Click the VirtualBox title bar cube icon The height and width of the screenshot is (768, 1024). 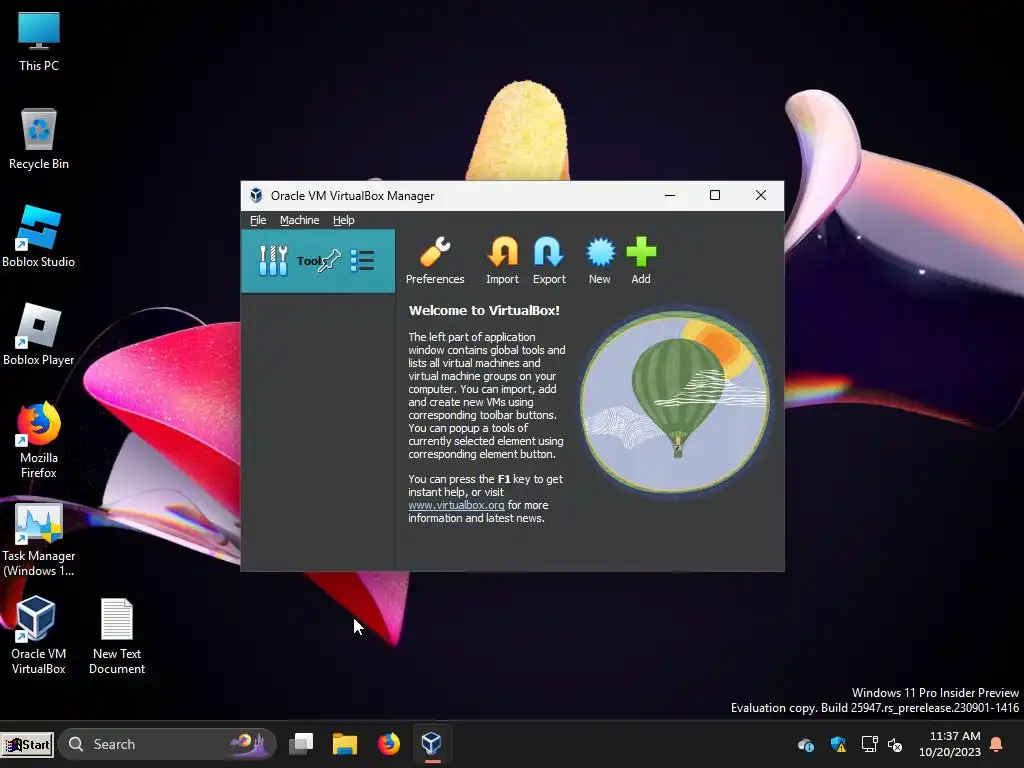pos(256,195)
